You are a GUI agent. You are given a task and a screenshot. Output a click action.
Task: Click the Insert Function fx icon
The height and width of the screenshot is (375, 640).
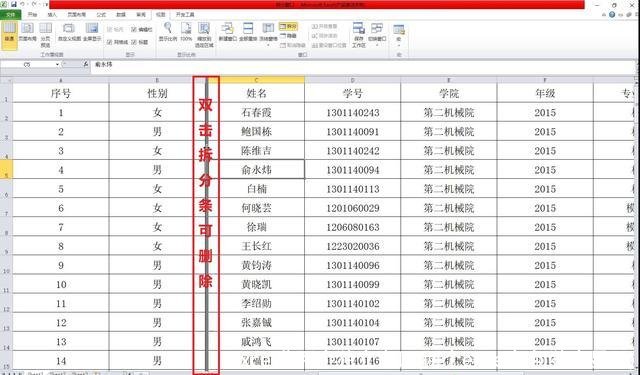click(85, 64)
